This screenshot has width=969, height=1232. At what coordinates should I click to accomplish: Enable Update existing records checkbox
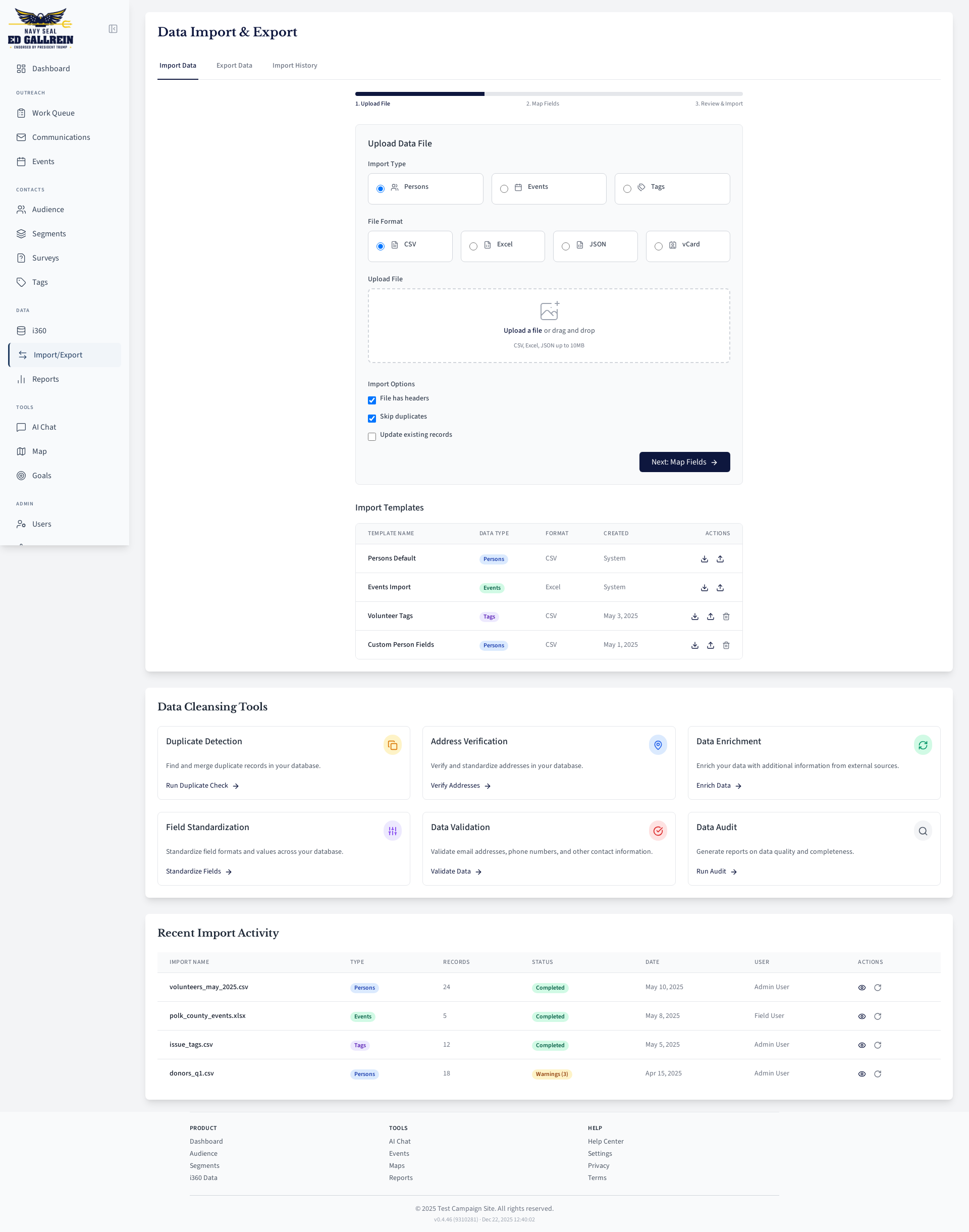372,436
